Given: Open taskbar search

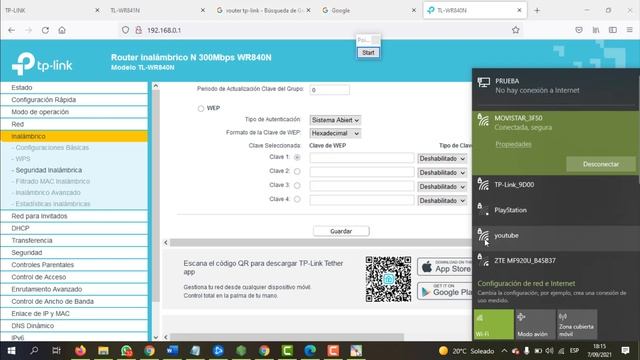Looking at the screenshot, I should click(x=34, y=351).
